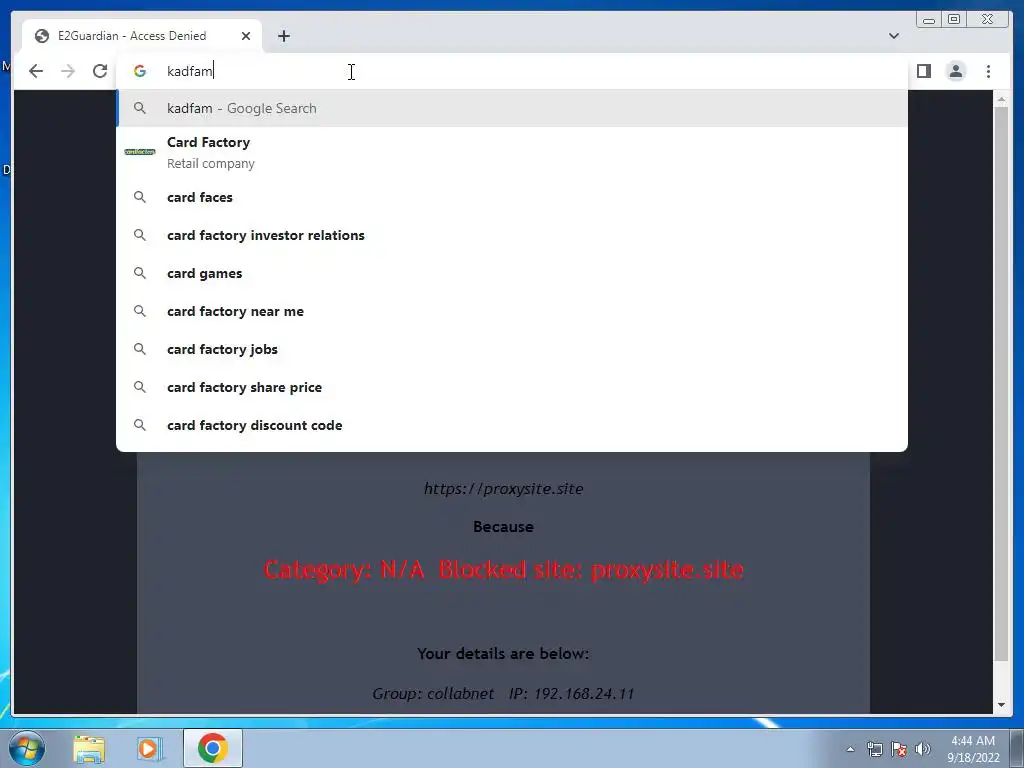The height and width of the screenshot is (768, 1024).
Task: Restore down the Chrome window
Action: coord(954,20)
